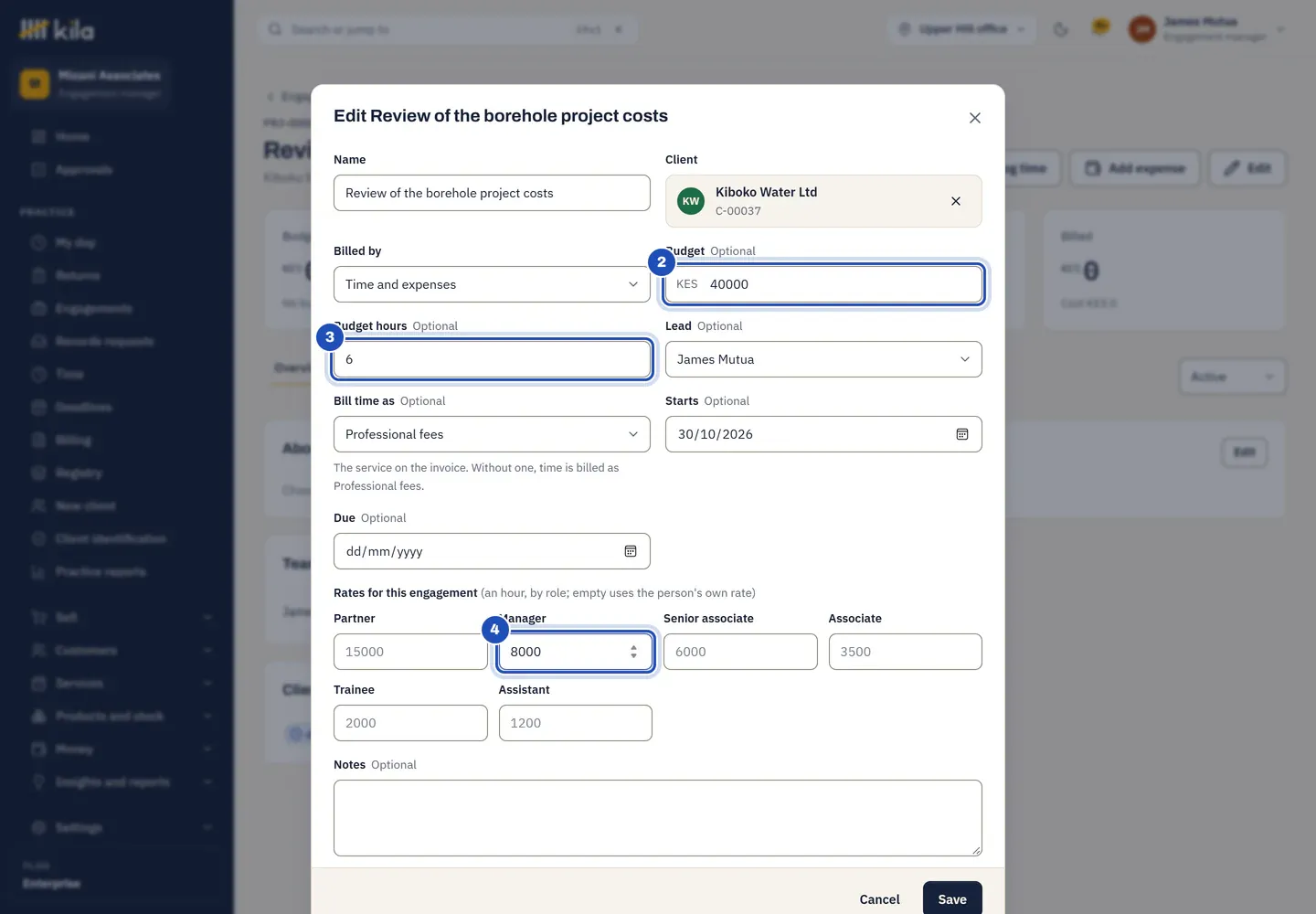This screenshot has height=914, width=1316.
Task: Focus the Associate rate field
Action: (906, 652)
